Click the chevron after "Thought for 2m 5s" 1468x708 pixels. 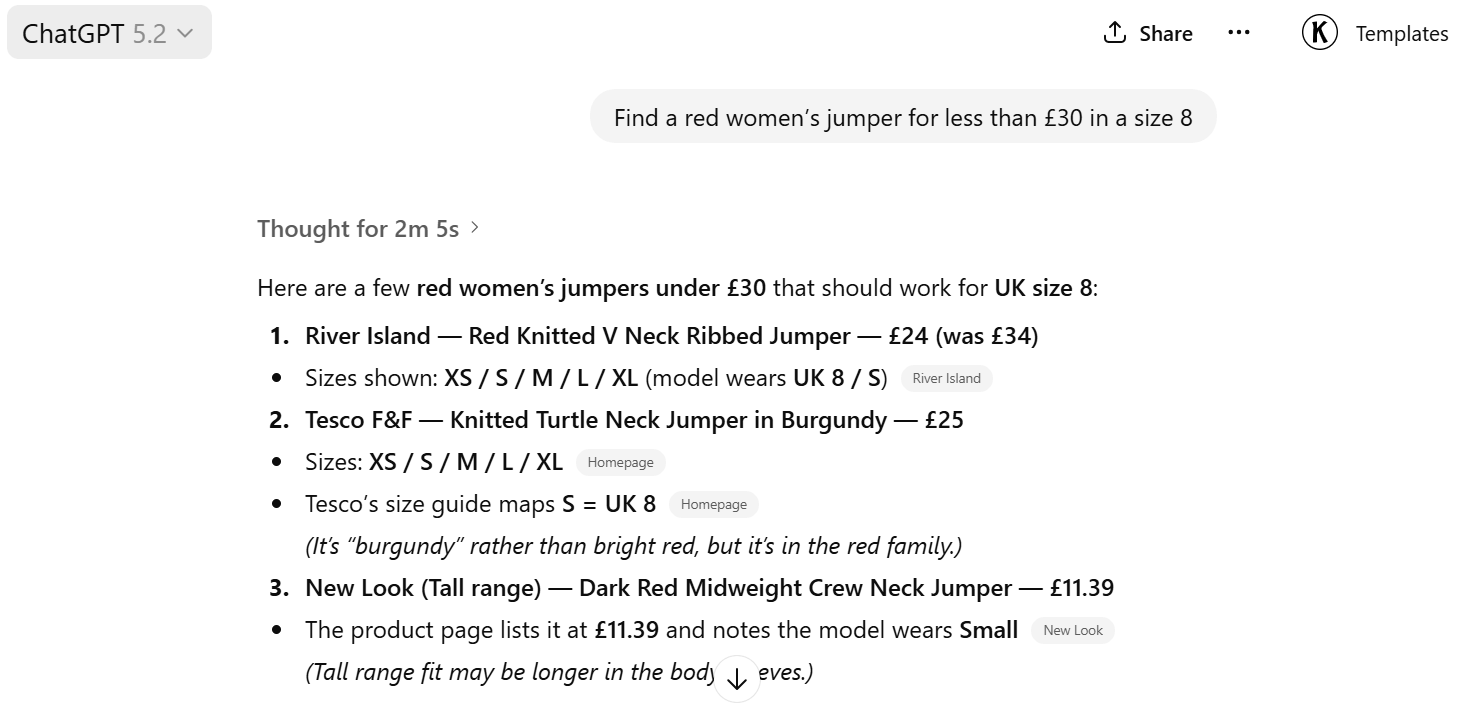[475, 228]
